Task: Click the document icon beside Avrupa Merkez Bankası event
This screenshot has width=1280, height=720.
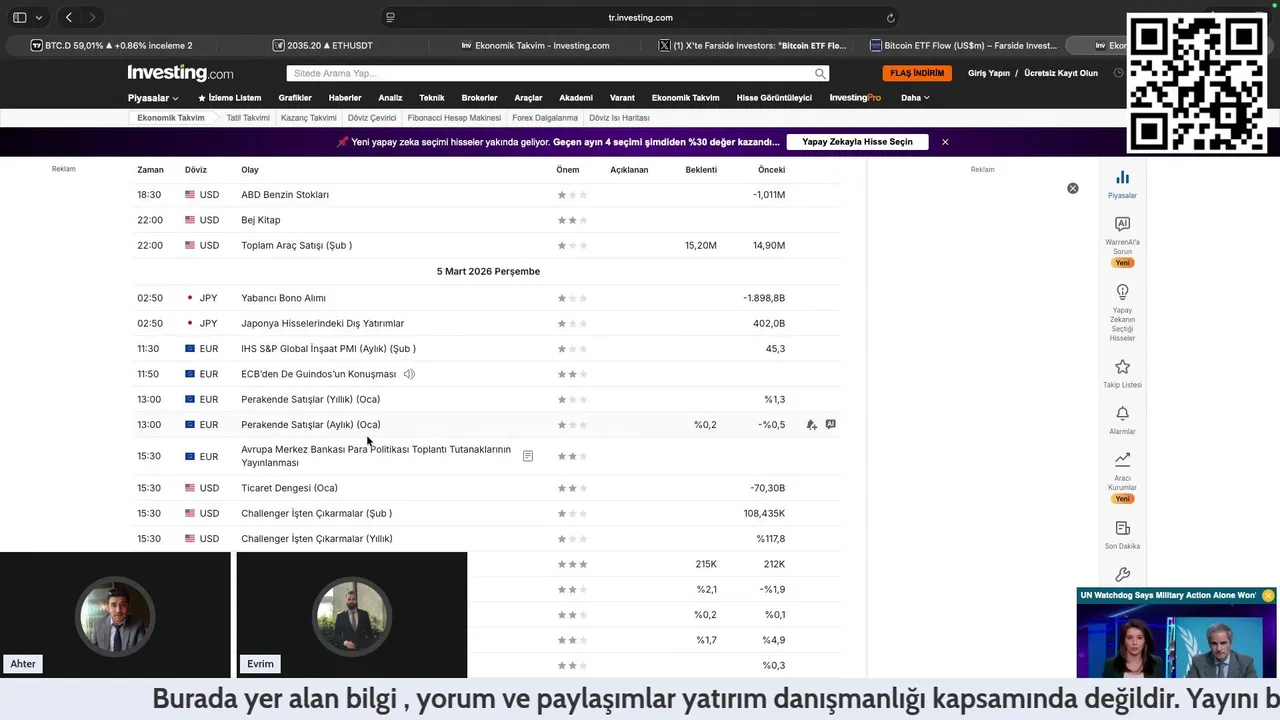Action: coord(528,456)
